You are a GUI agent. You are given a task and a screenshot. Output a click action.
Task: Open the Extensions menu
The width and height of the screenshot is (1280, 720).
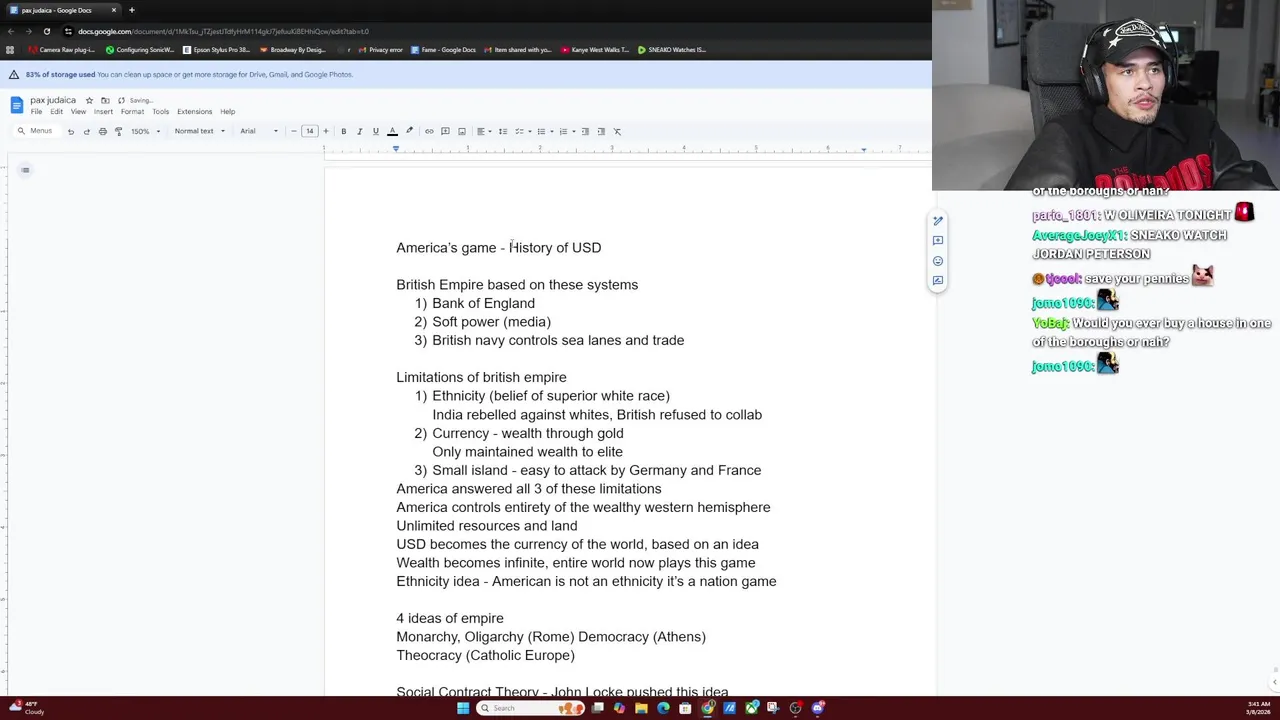[x=194, y=111]
